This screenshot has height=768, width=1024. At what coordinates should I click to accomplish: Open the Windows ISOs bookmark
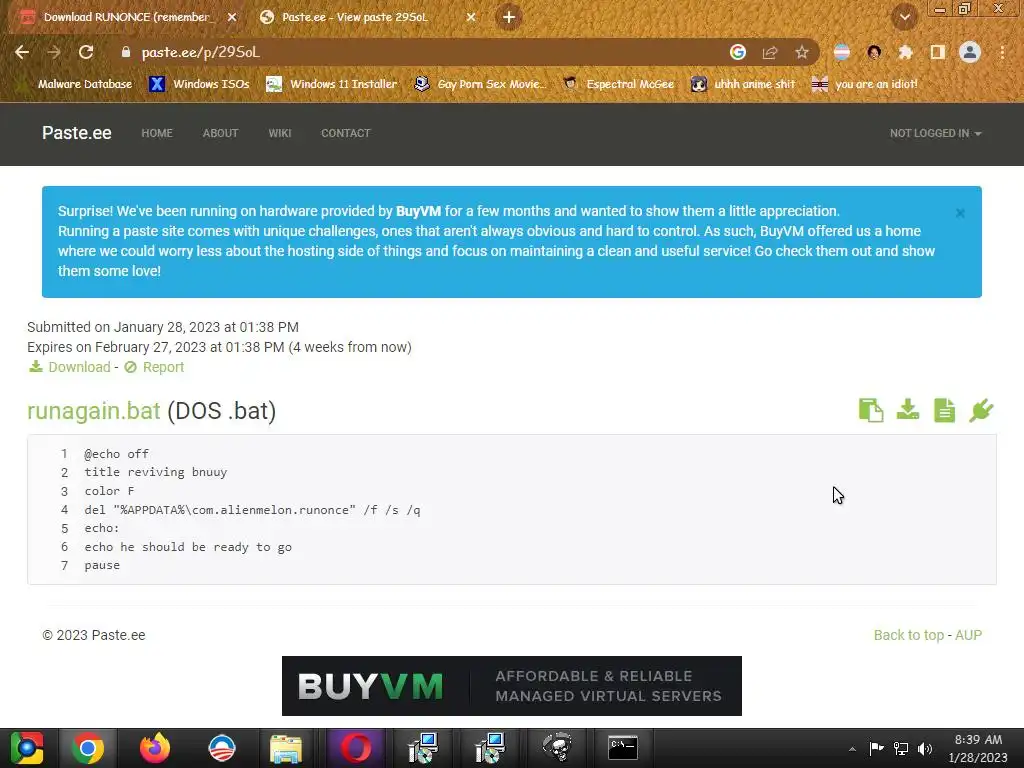tap(199, 84)
